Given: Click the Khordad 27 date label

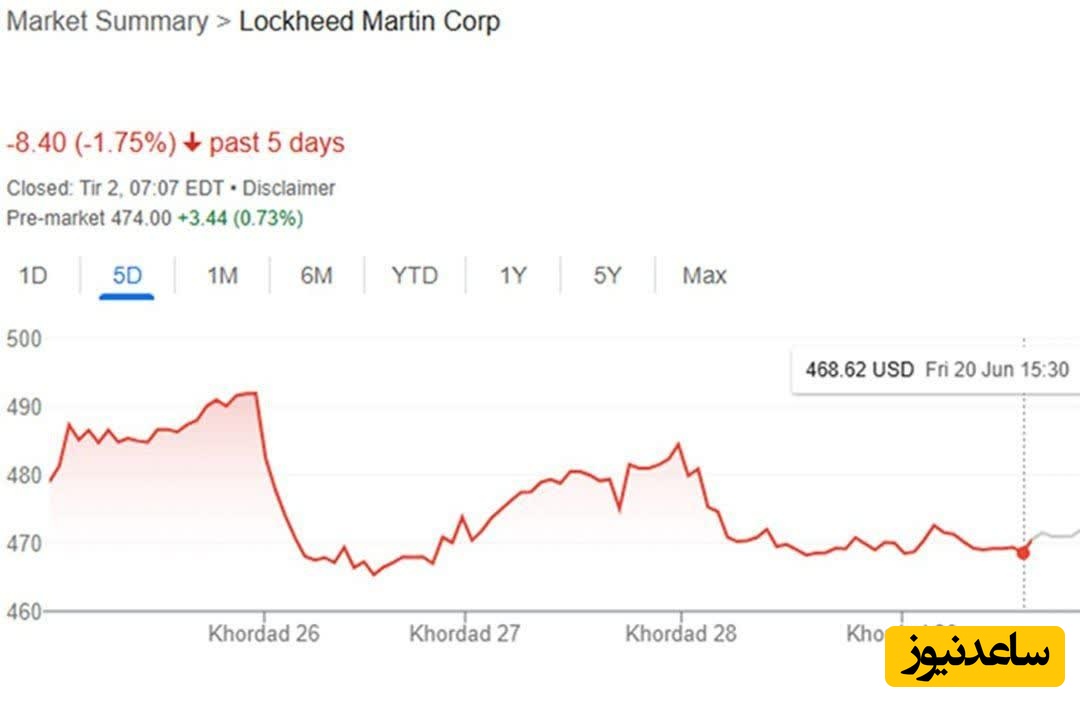Looking at the screenshot, I should tap(465, 634).
